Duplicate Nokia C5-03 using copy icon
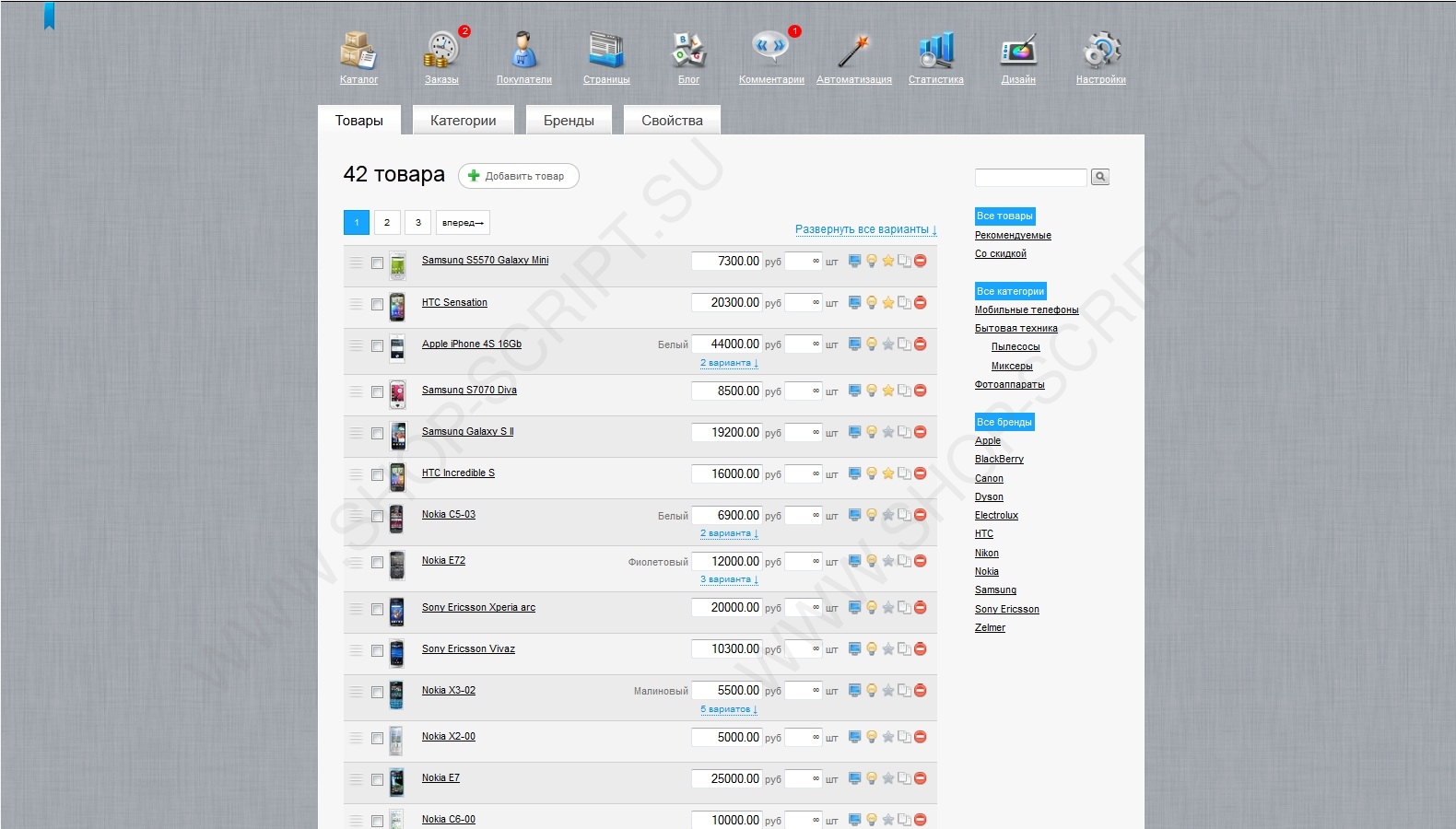The height and width of the screenshot is (829, 1456). pos(904,515)
